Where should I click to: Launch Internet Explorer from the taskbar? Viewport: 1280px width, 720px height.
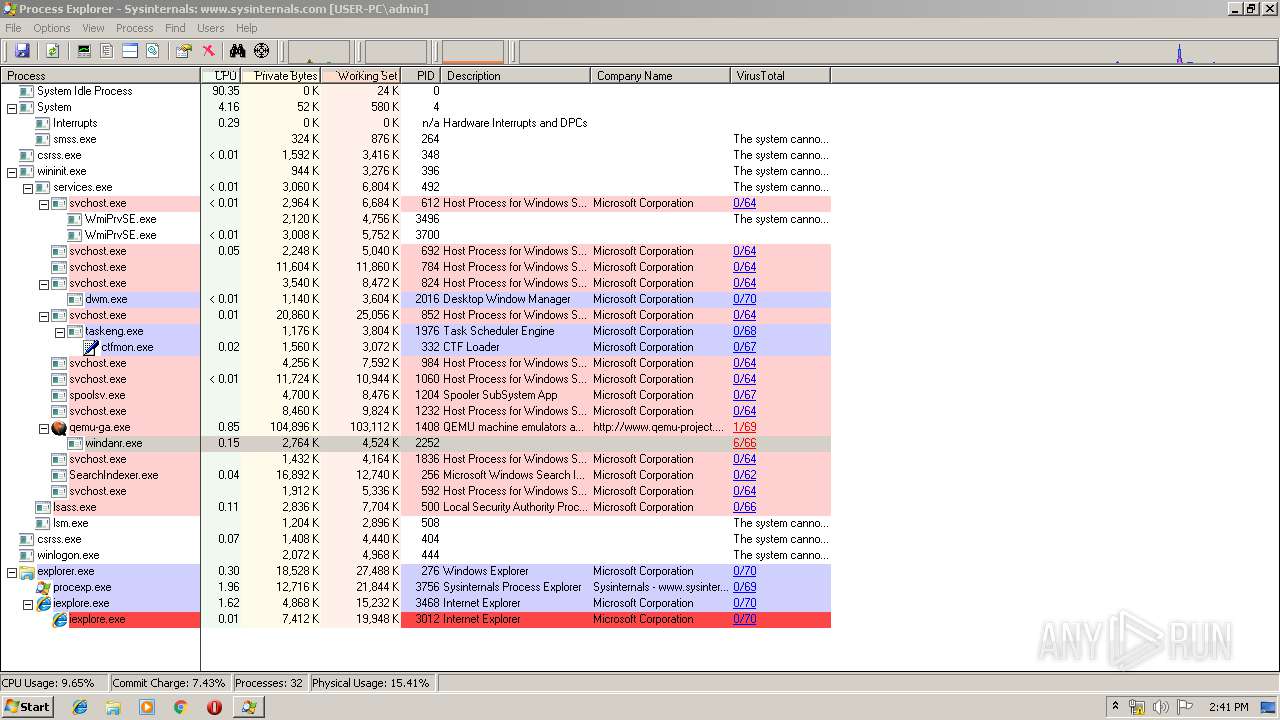tap(80, 707)
